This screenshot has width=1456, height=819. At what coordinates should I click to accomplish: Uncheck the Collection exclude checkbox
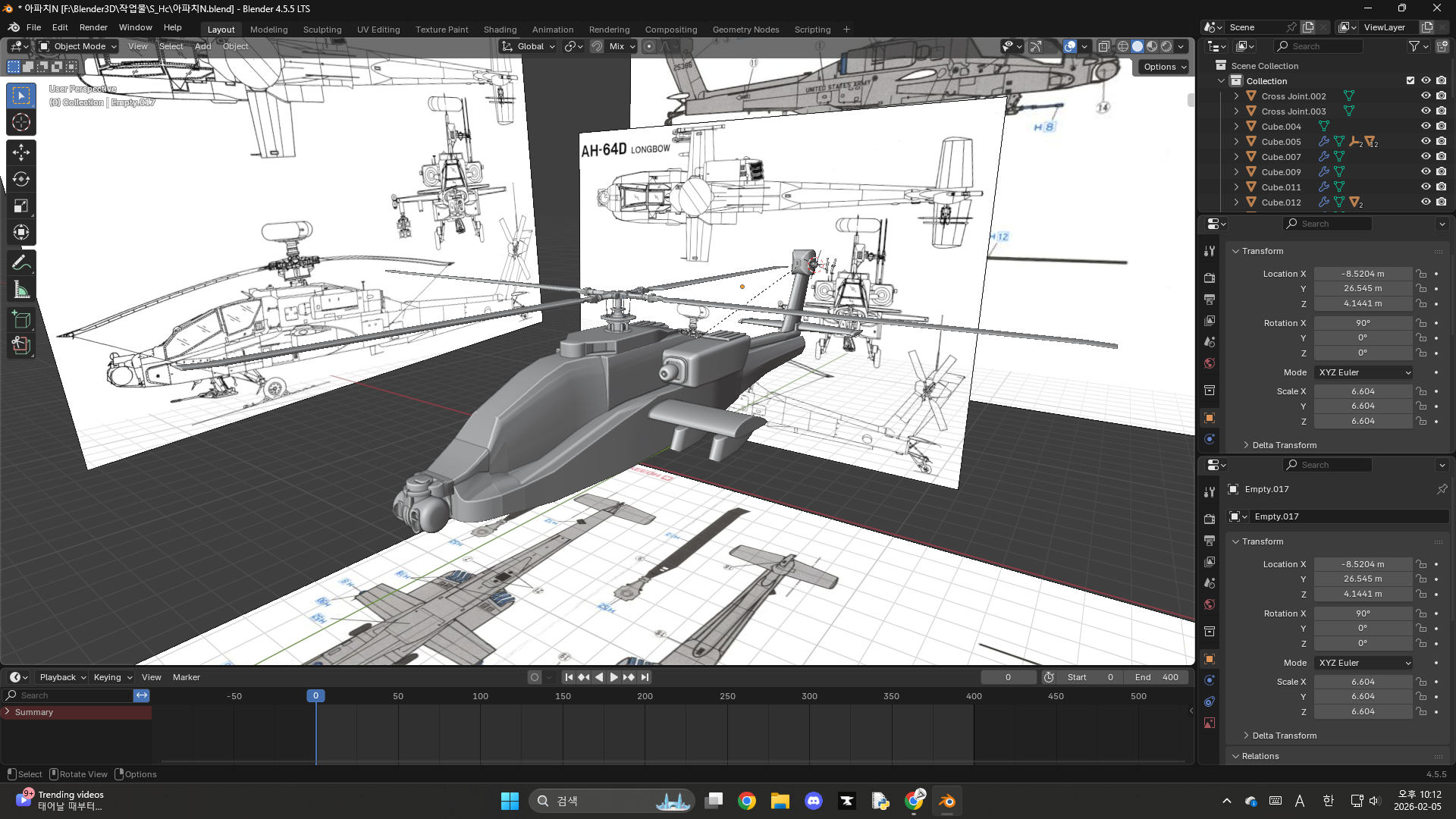click(x=1410, y=80)
